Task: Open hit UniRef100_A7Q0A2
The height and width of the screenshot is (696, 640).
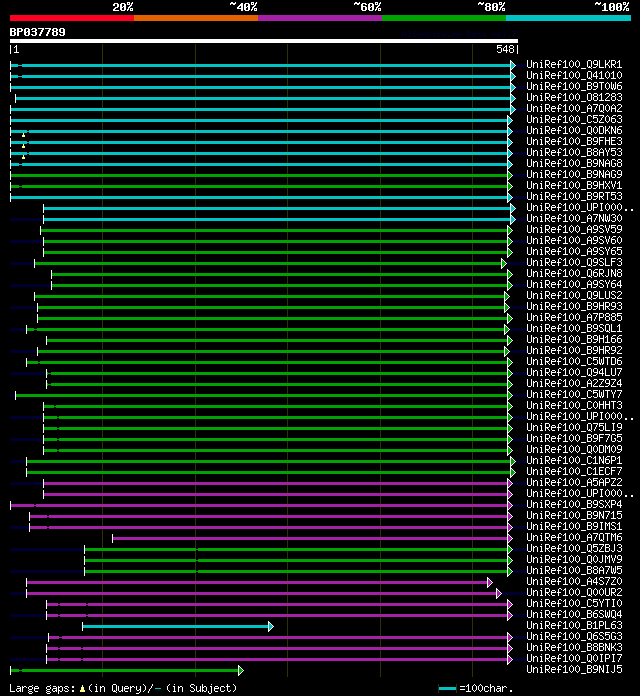Action: pyautogui.click(x=574, y=108)
